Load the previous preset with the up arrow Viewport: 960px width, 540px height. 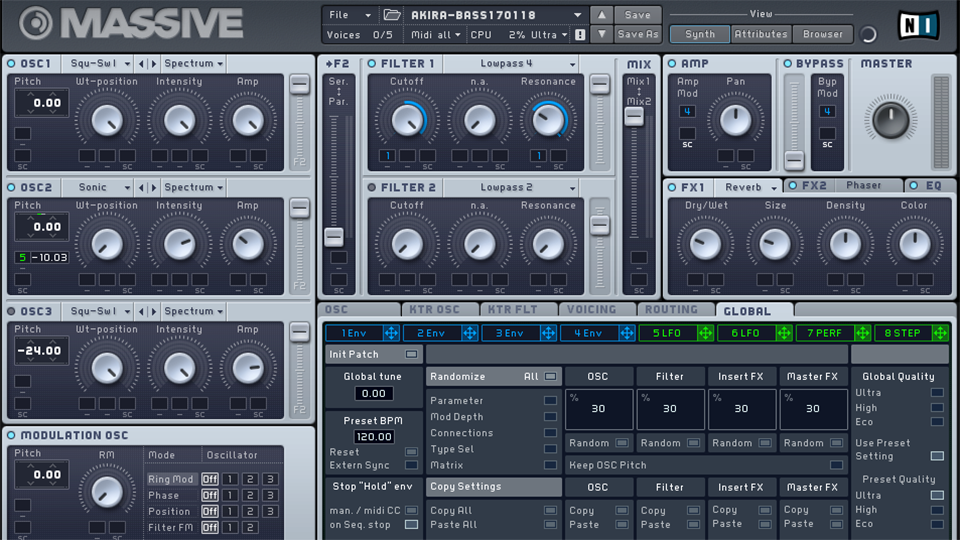(601, 15)
